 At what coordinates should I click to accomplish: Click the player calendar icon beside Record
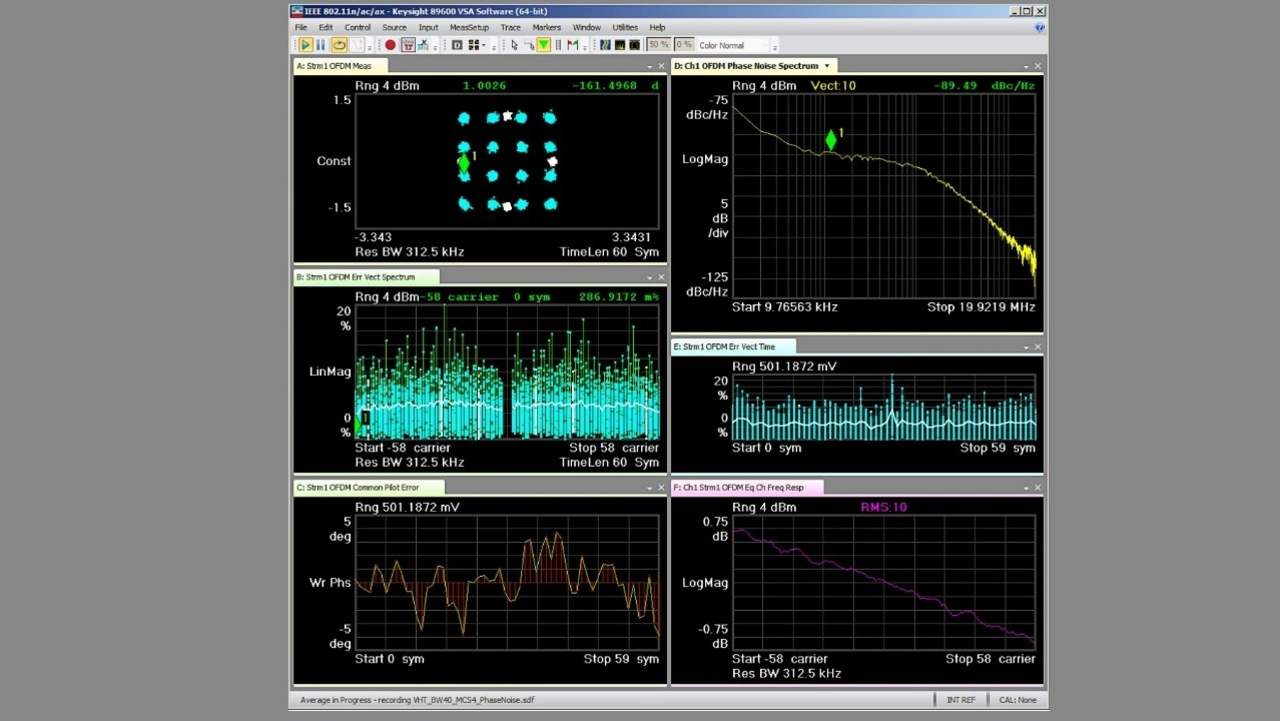click(408, 45)
